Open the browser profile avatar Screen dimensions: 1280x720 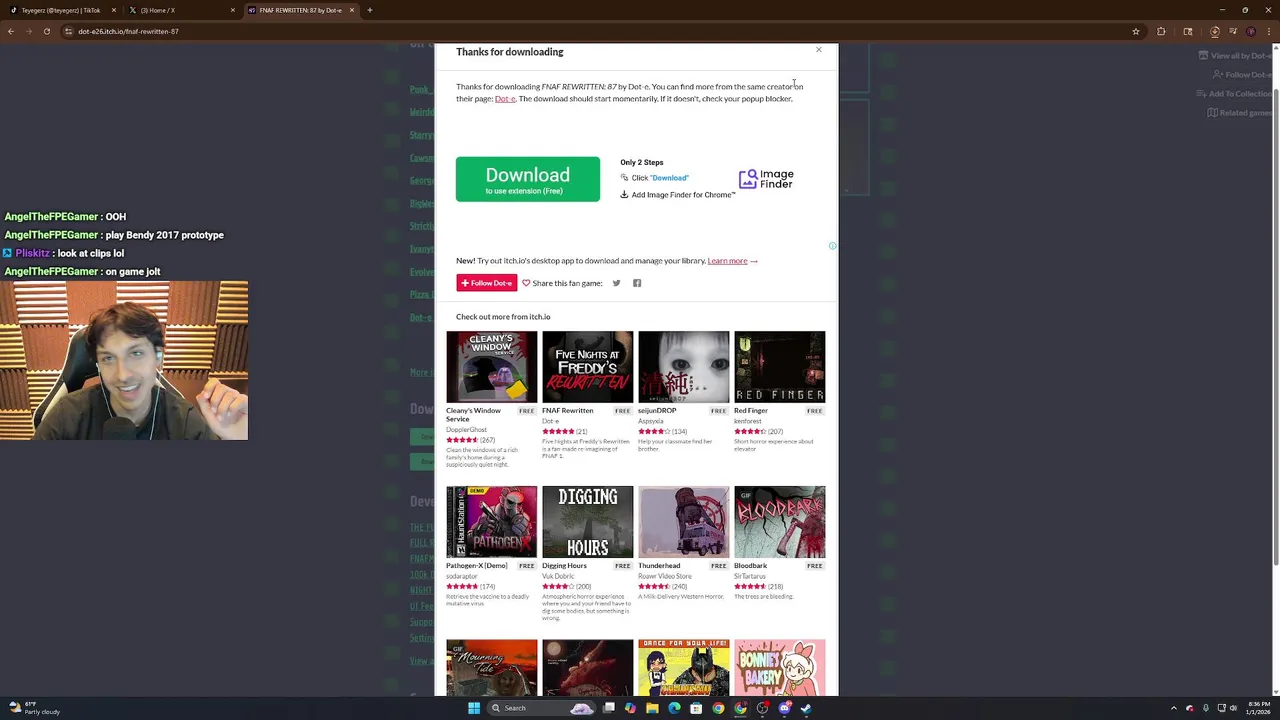1251,31
